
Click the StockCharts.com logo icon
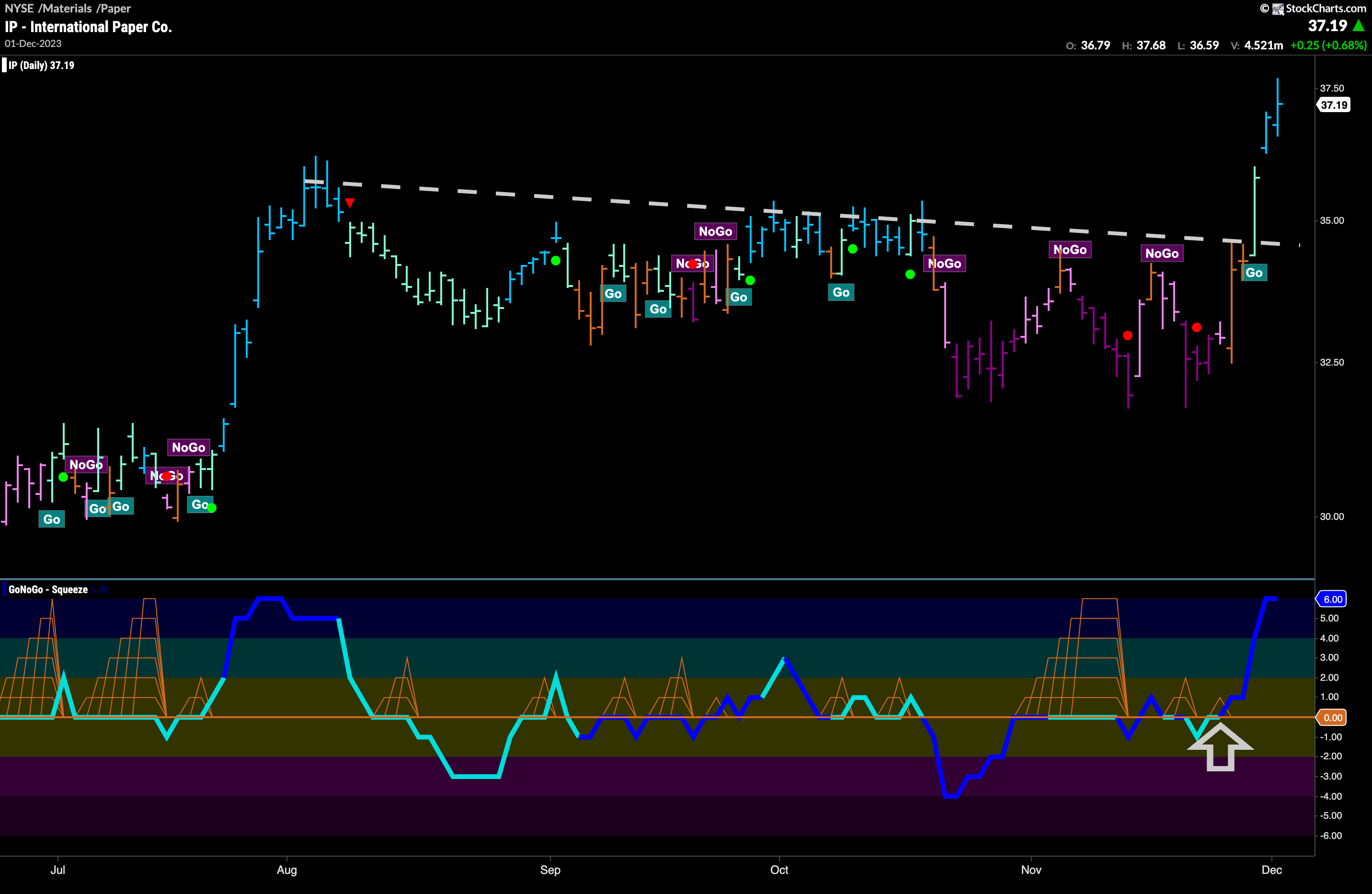click(x=1278, y=9)
